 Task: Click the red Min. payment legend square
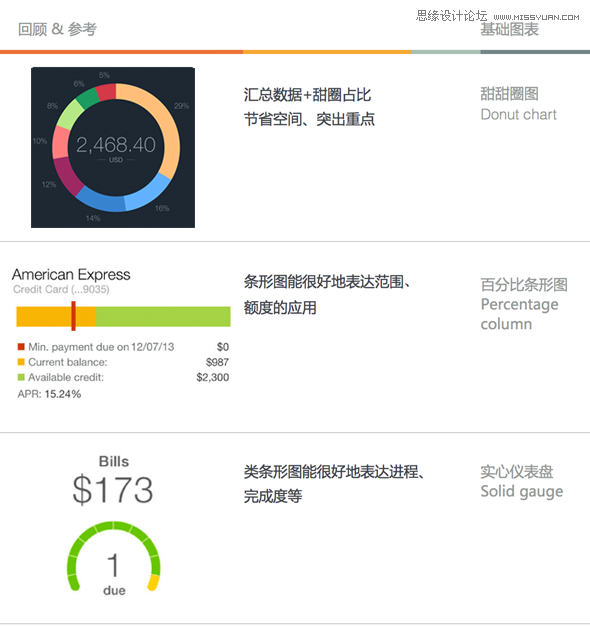click(21, 347)
